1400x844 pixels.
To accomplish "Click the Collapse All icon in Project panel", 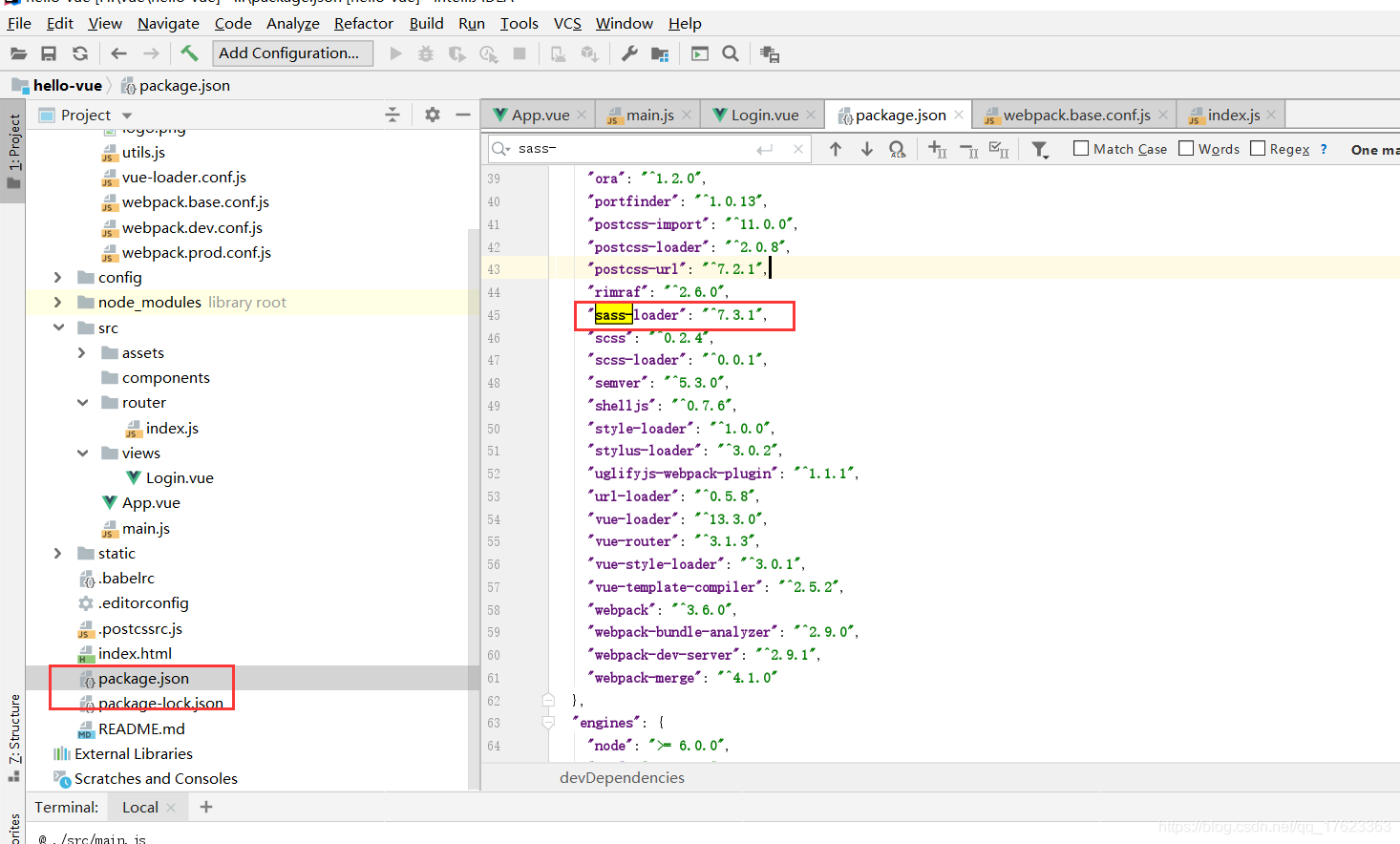I will point(392,115).
